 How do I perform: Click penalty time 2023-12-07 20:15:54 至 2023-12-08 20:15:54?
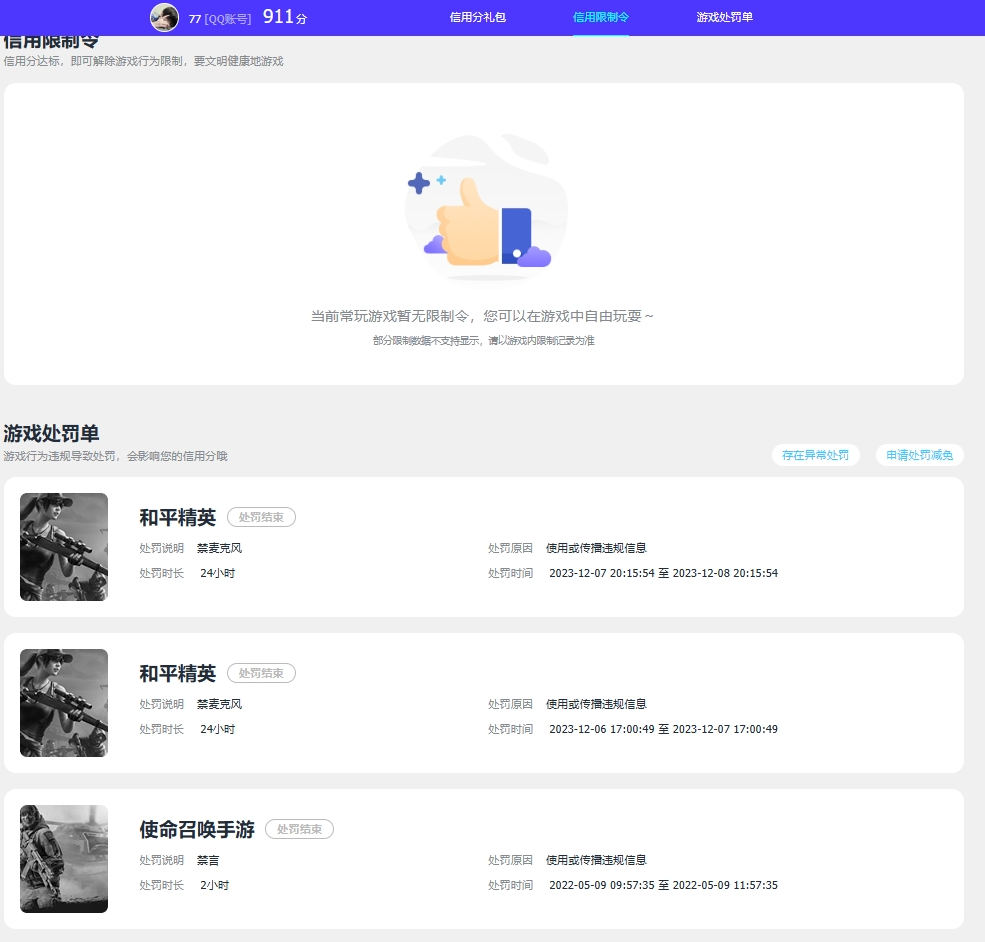pyautogui.click(x=663, y=573)
